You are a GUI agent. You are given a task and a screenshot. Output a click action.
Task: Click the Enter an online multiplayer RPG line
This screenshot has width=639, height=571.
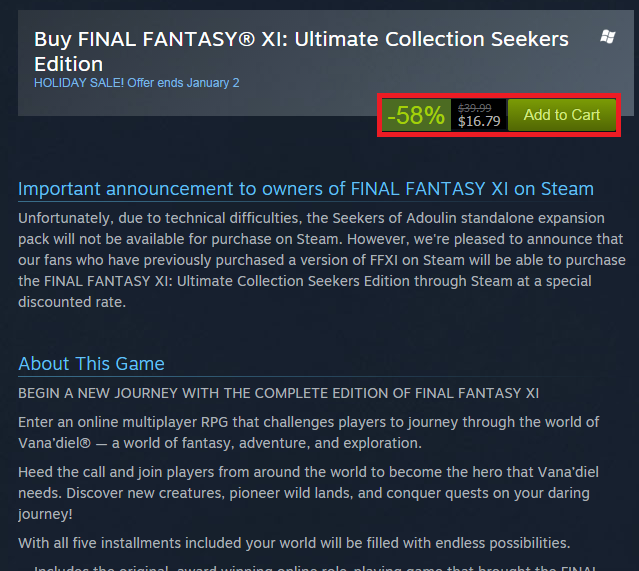309,421
